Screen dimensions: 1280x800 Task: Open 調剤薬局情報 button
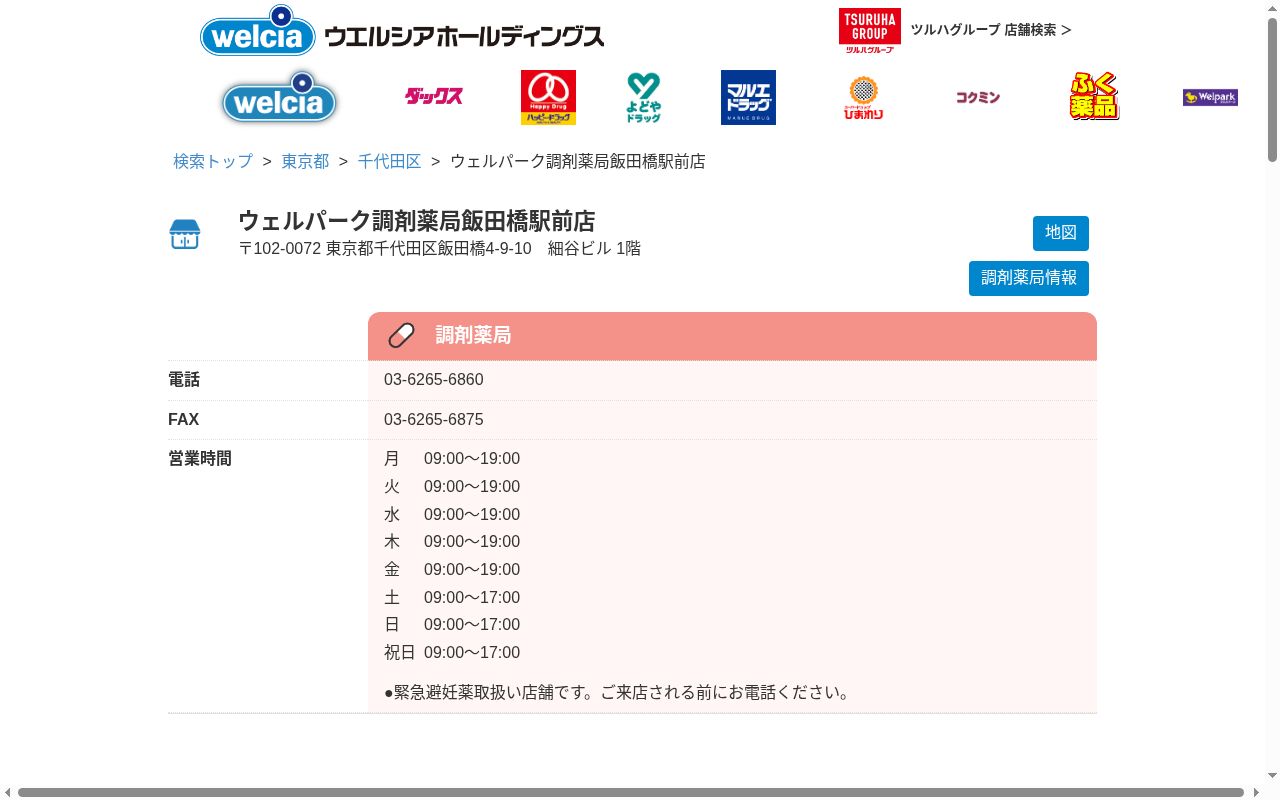[1029, 278]
